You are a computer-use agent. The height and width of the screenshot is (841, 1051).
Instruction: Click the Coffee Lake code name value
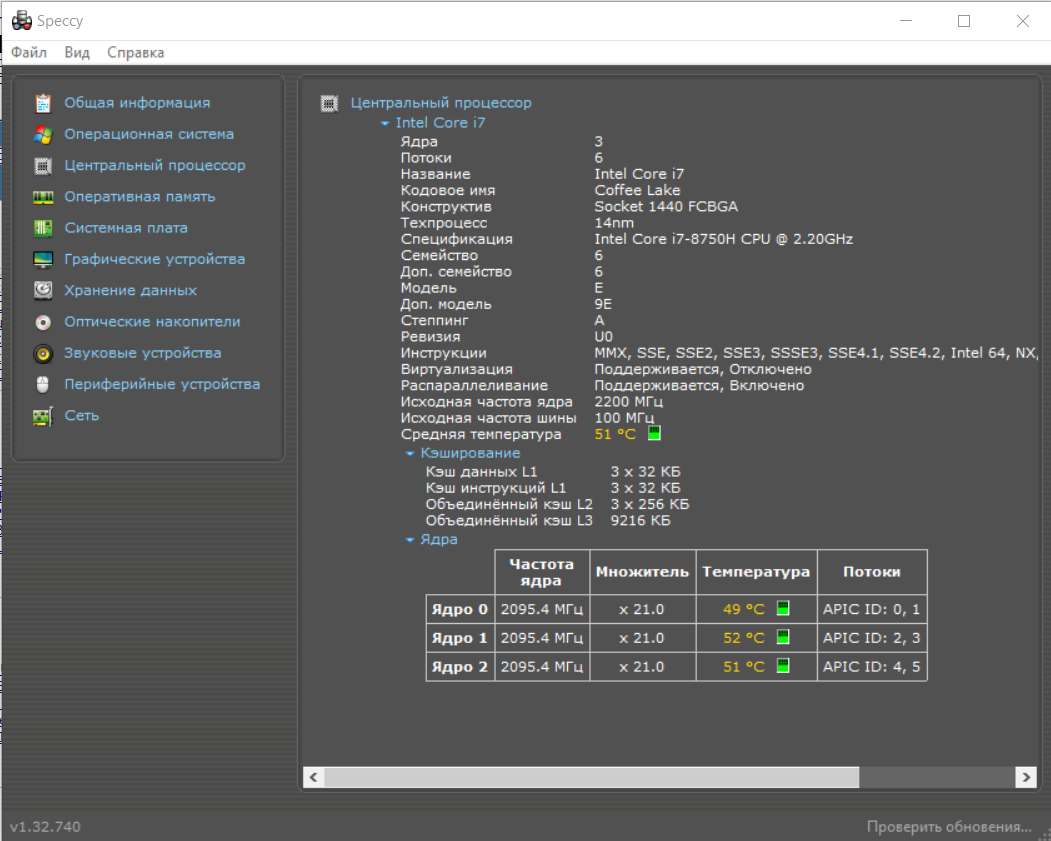(637, 190)
